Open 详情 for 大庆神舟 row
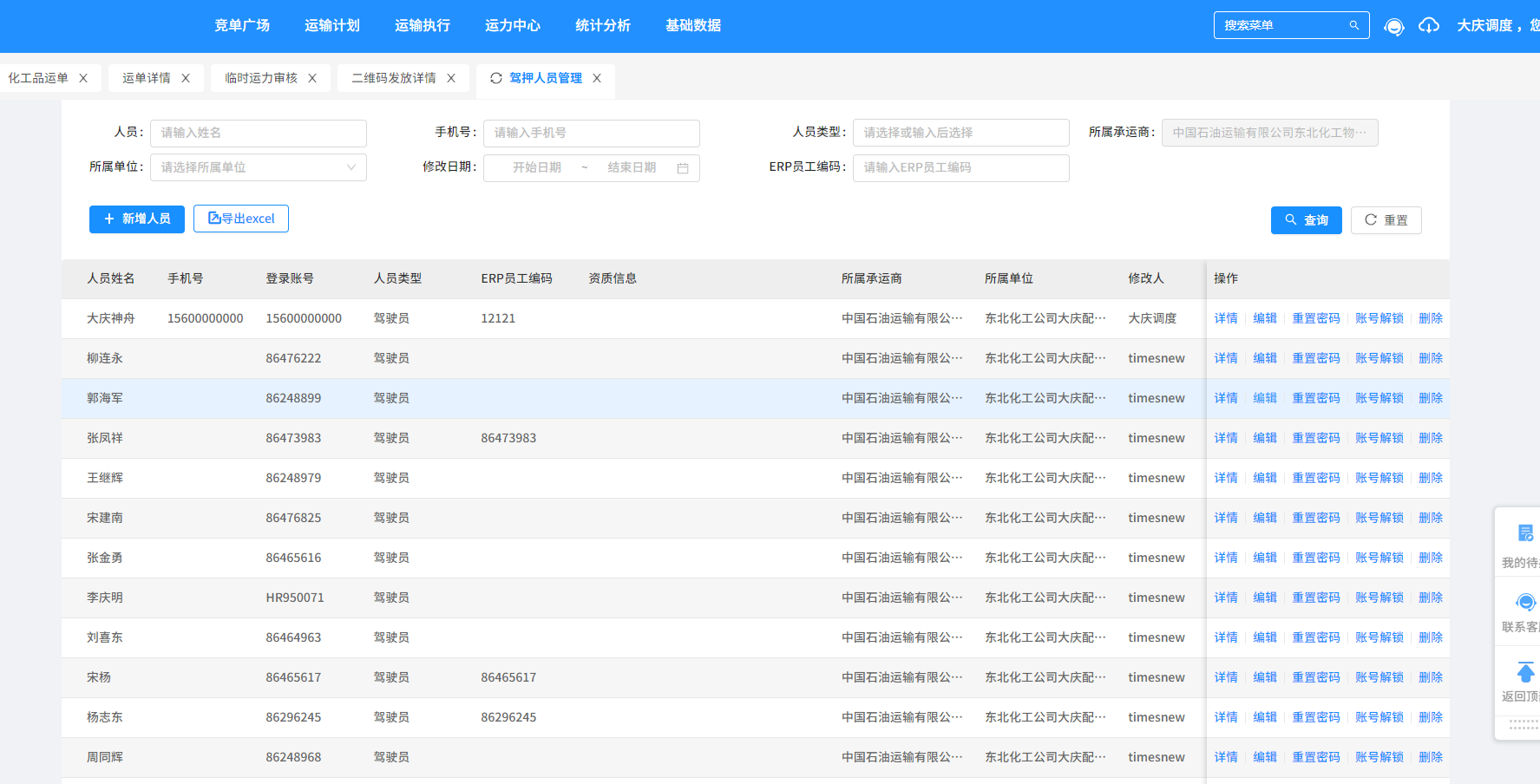This screenshot has height=784, width=1540. (1226, 318)
